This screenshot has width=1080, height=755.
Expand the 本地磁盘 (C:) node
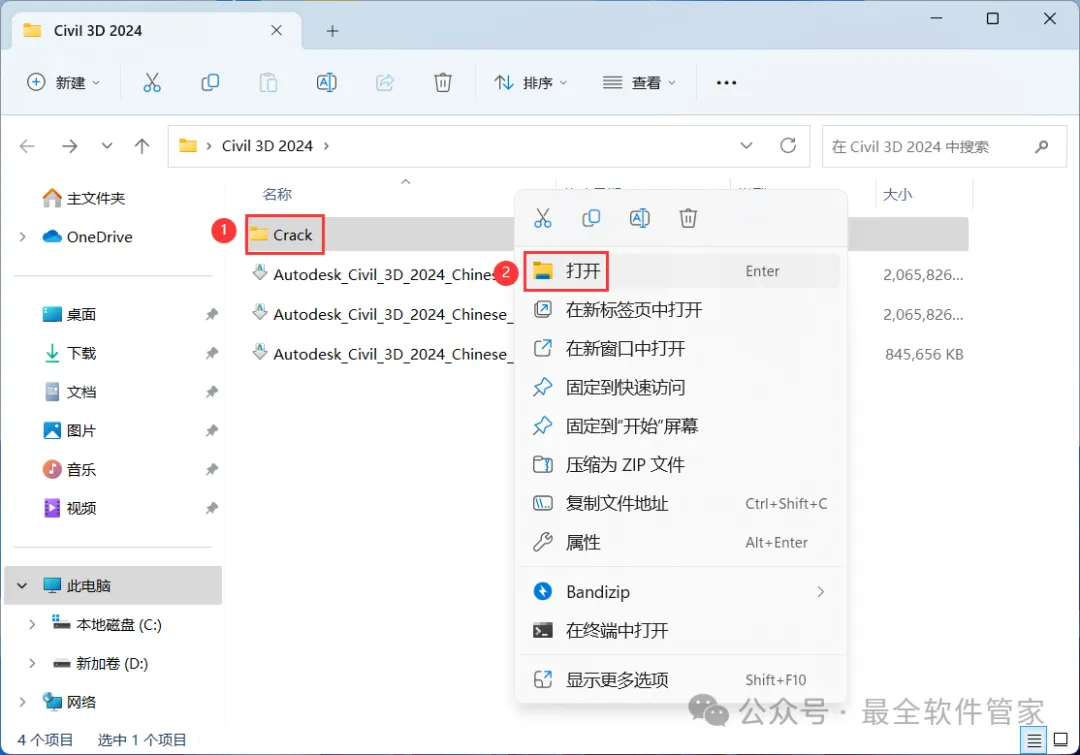tap(32, 625)
